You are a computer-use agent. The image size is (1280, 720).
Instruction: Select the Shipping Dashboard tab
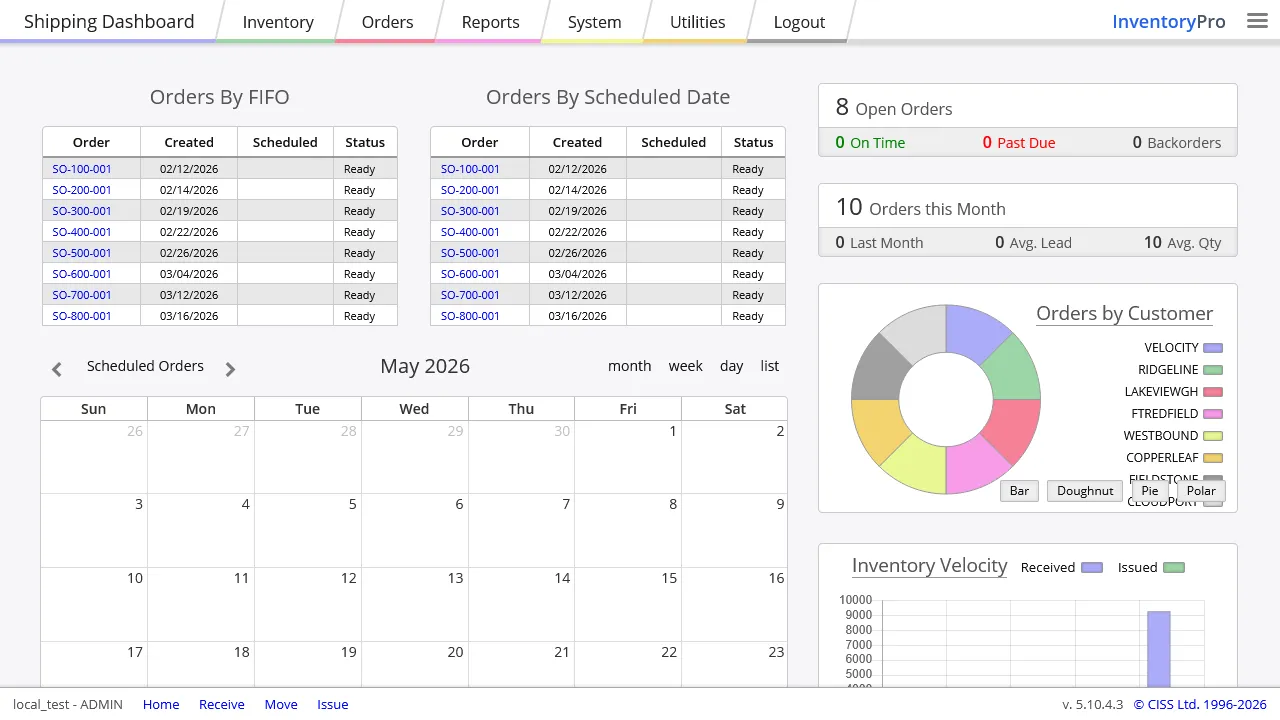(x=109, y=21)
